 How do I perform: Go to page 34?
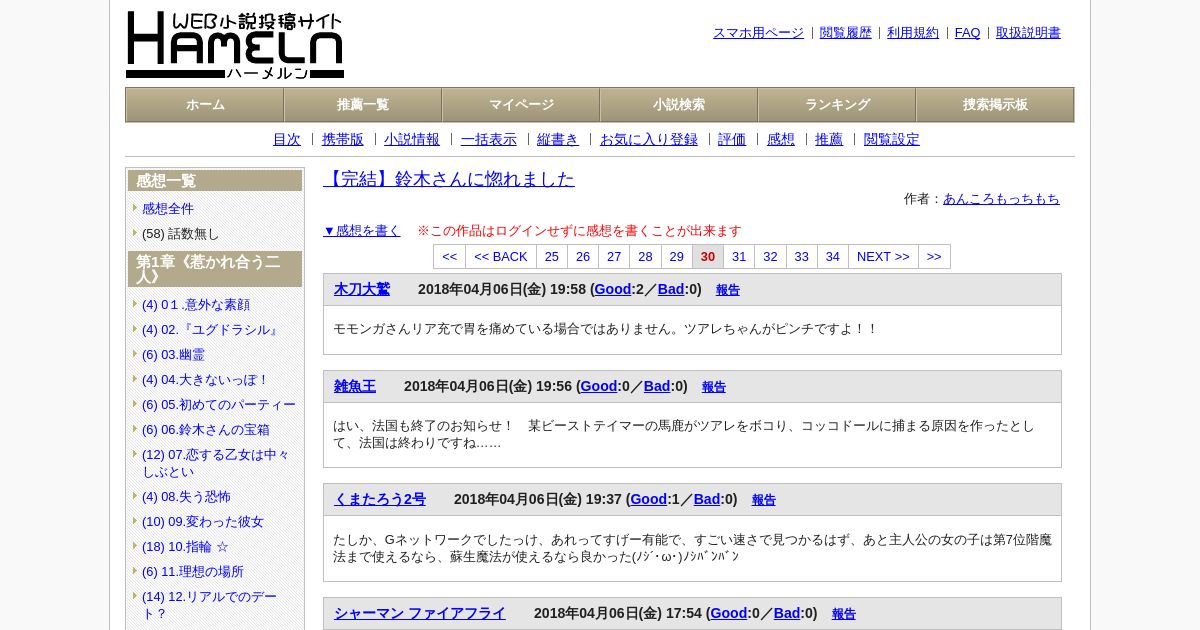(833, 257)
